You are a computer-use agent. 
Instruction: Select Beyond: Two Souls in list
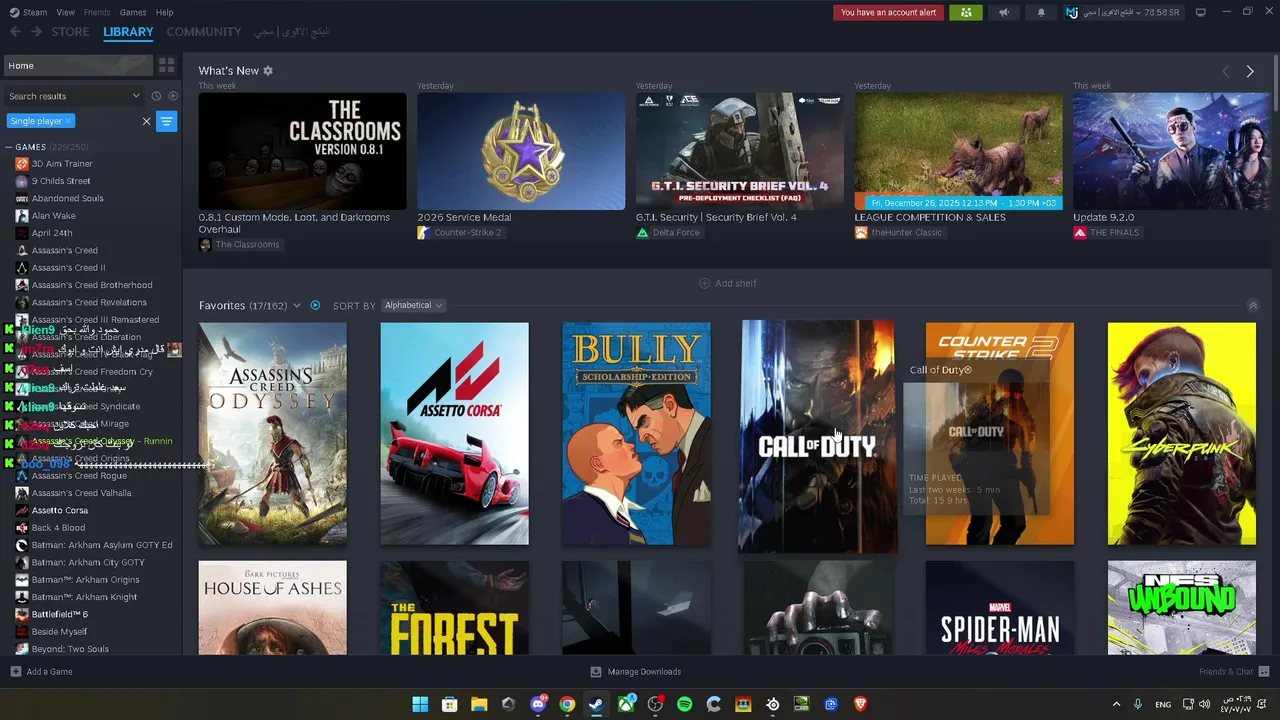point(70,649)
